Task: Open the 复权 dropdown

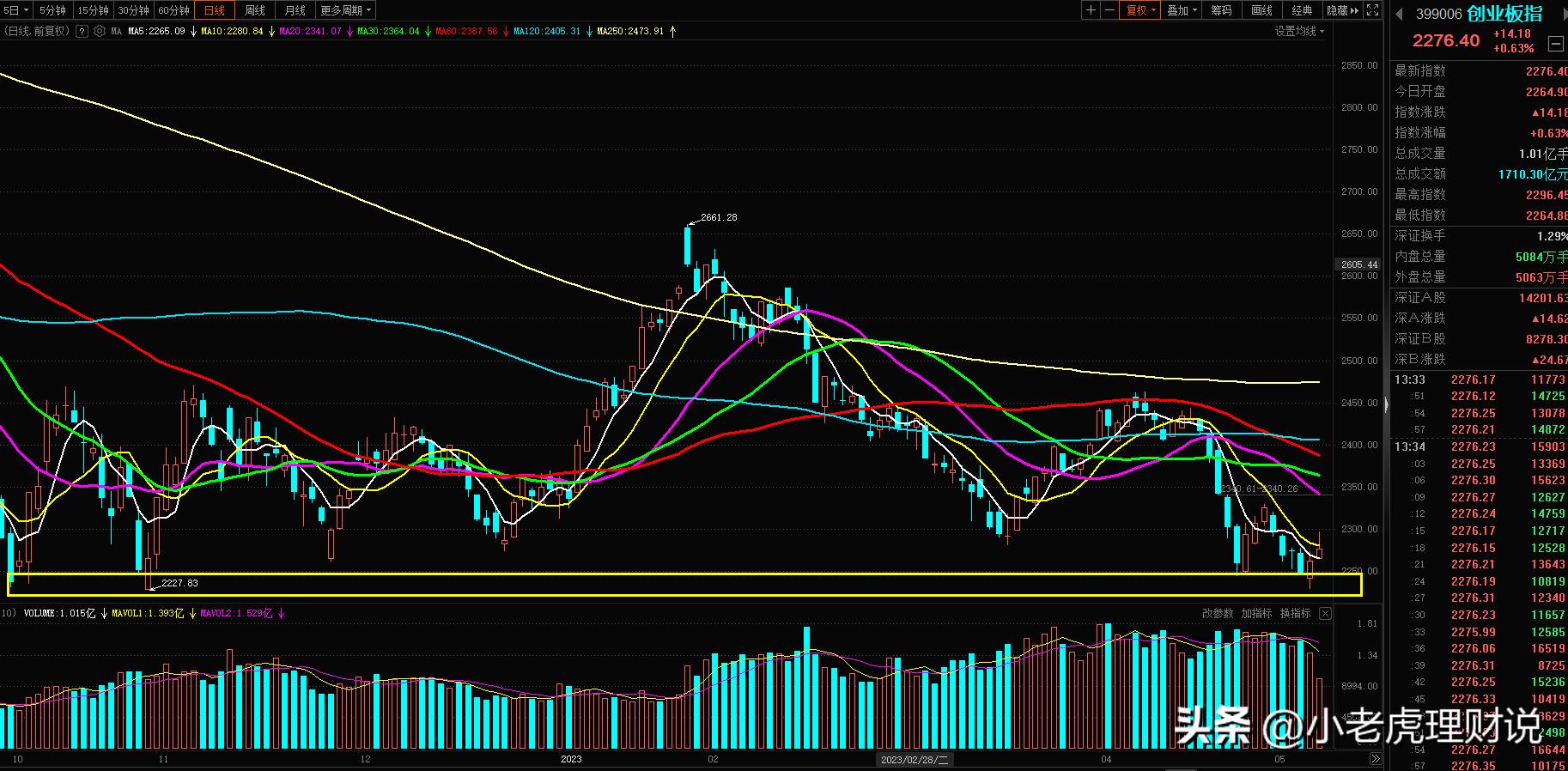Action: tap(1141, 10)
